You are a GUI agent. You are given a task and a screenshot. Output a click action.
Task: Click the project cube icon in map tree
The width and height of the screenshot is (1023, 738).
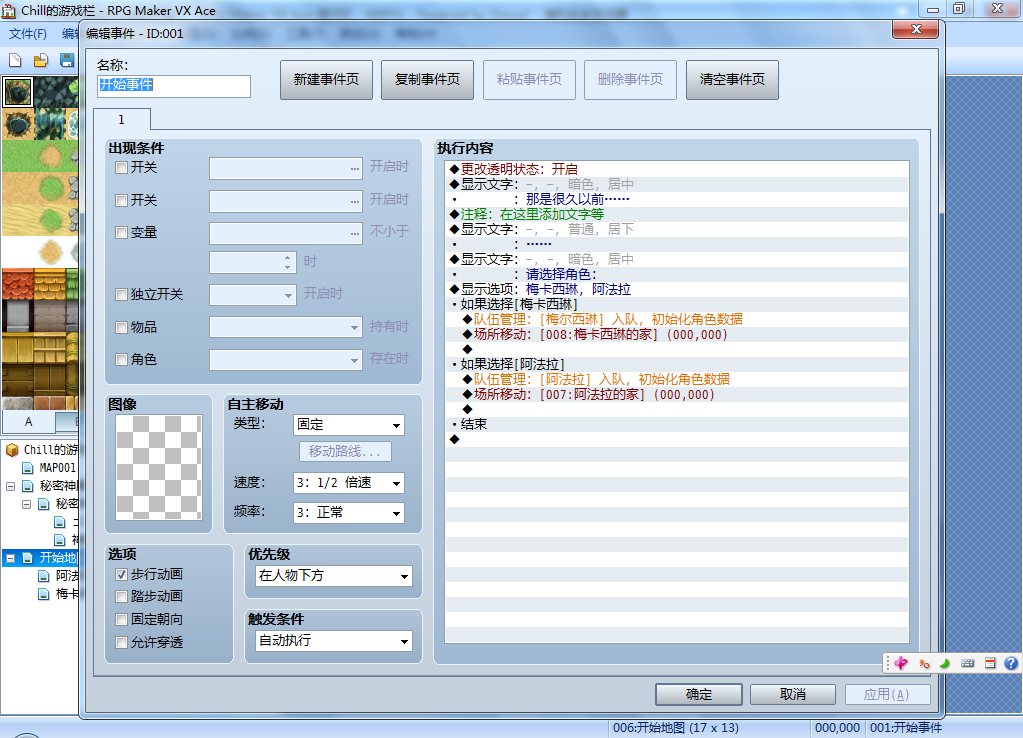coord(12,450)
